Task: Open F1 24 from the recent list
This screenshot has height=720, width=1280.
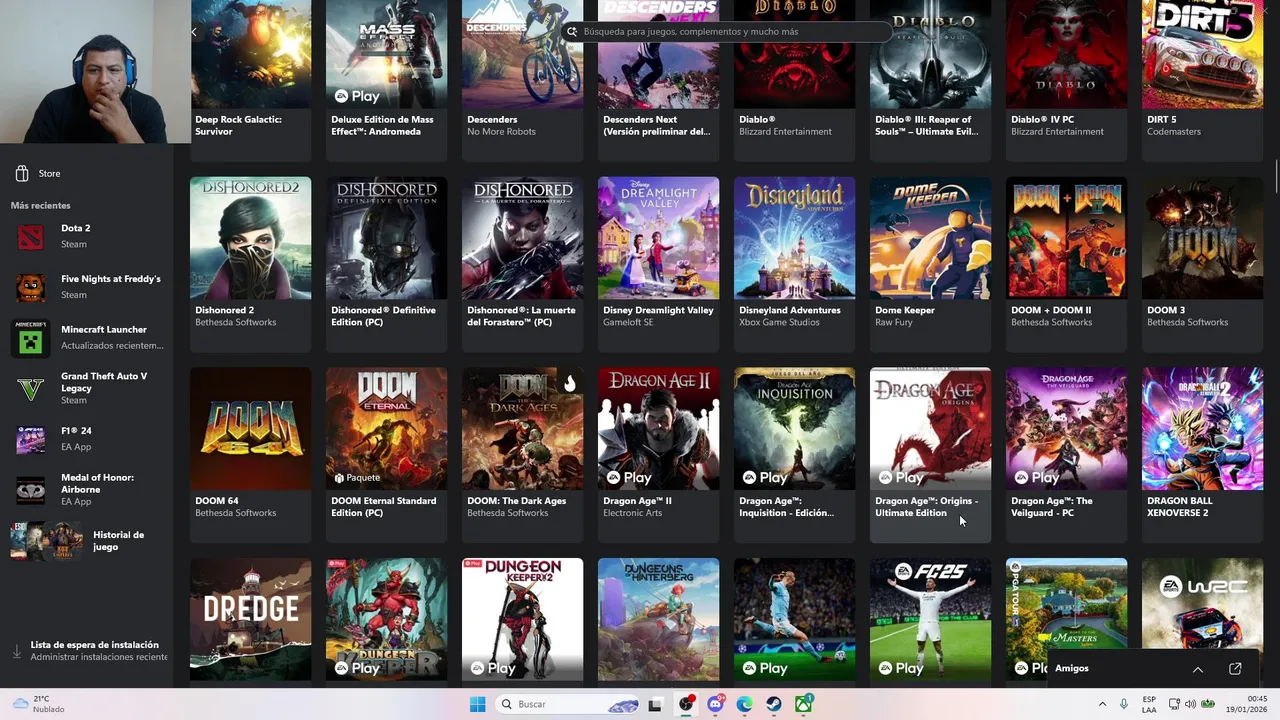Action: pos(87,439)
